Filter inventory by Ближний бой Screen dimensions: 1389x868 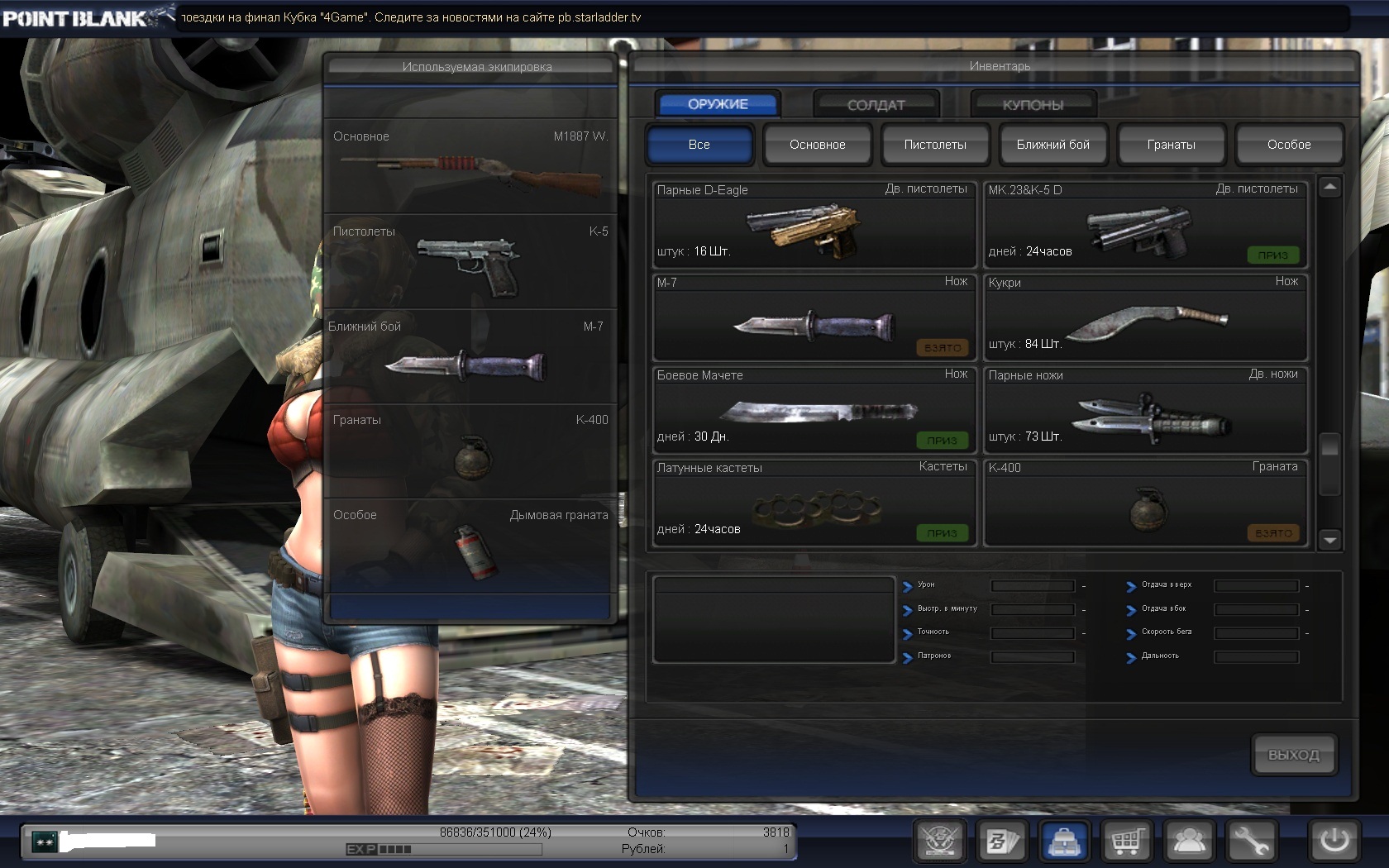click(1053, 145)
